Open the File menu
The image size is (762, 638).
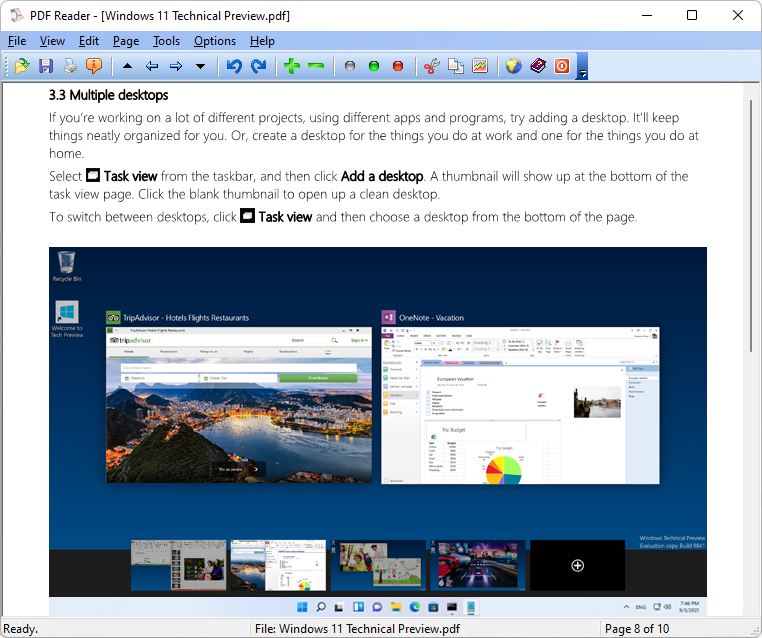coord(17,41)
